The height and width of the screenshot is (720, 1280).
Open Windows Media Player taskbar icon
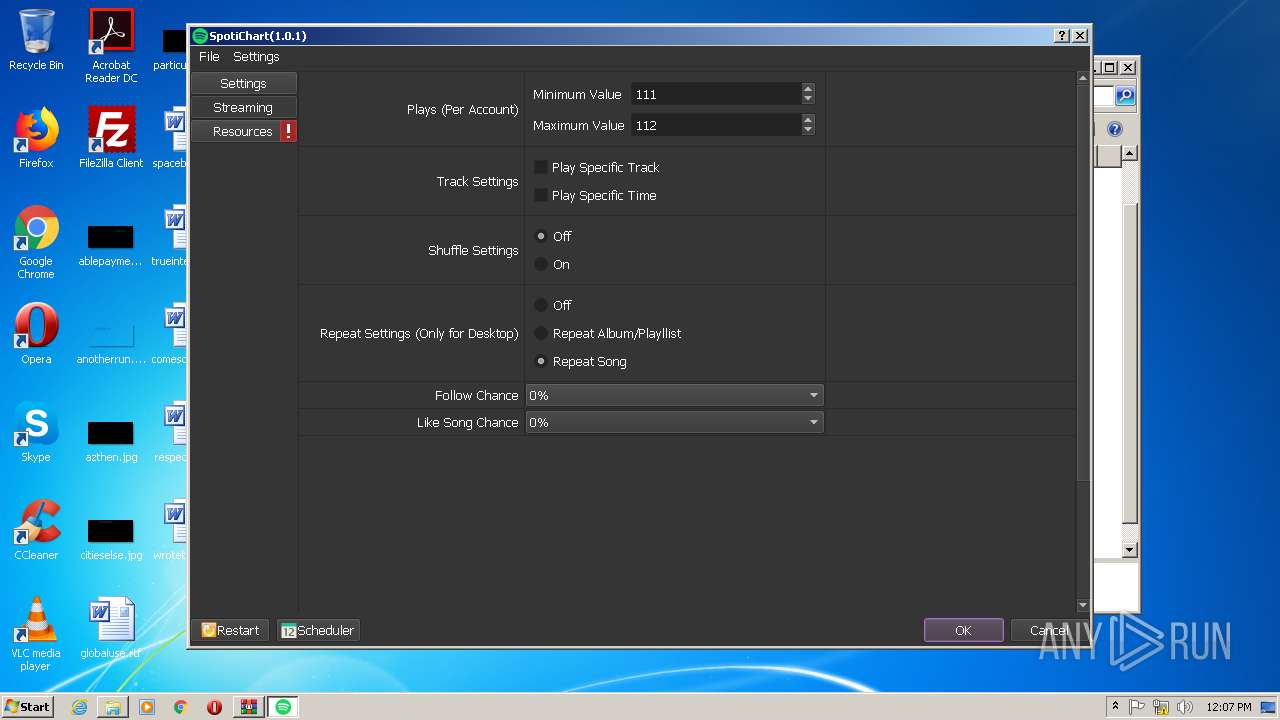[147, 707]
